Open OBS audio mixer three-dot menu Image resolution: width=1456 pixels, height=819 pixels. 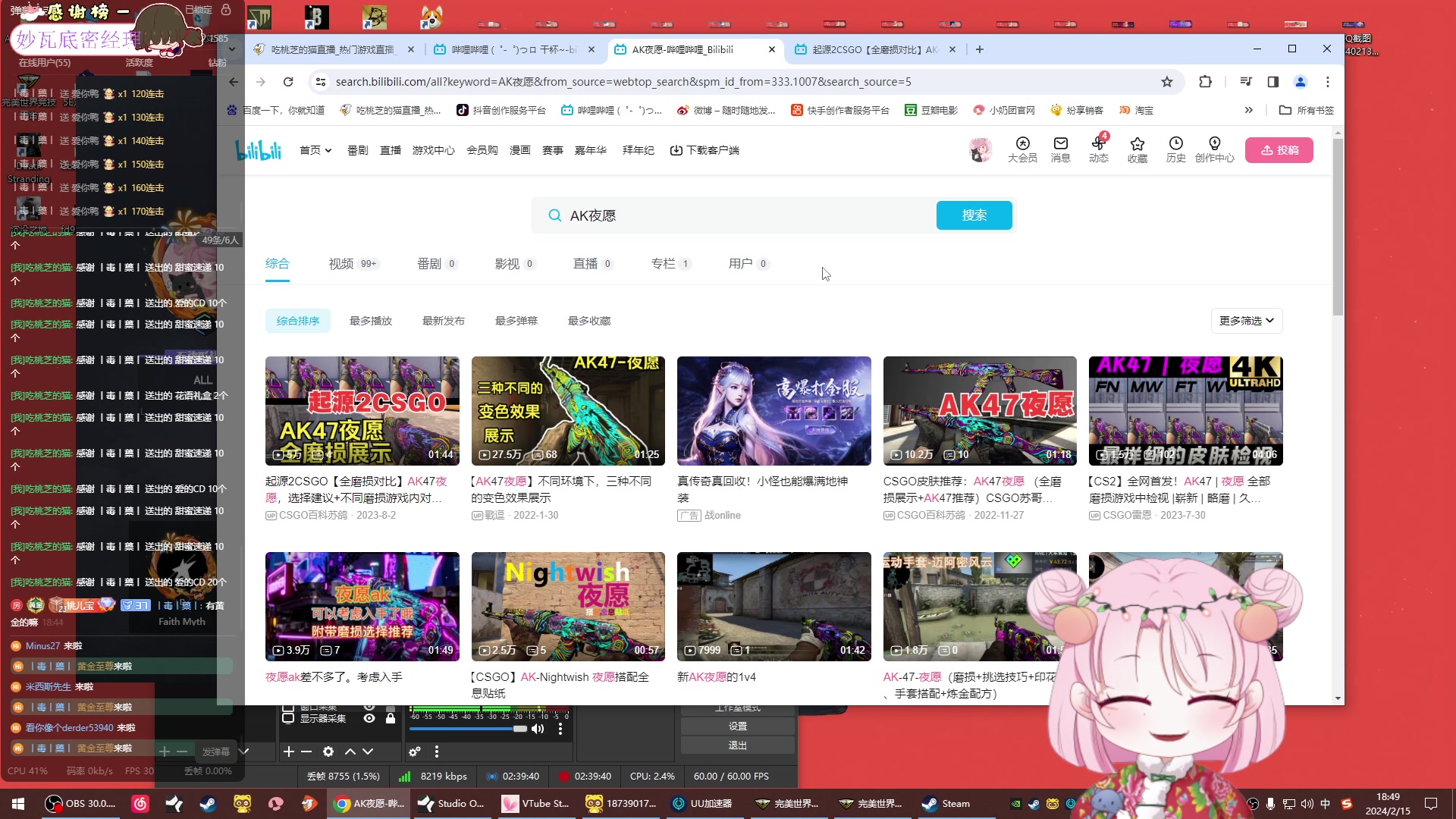(436, 752)
